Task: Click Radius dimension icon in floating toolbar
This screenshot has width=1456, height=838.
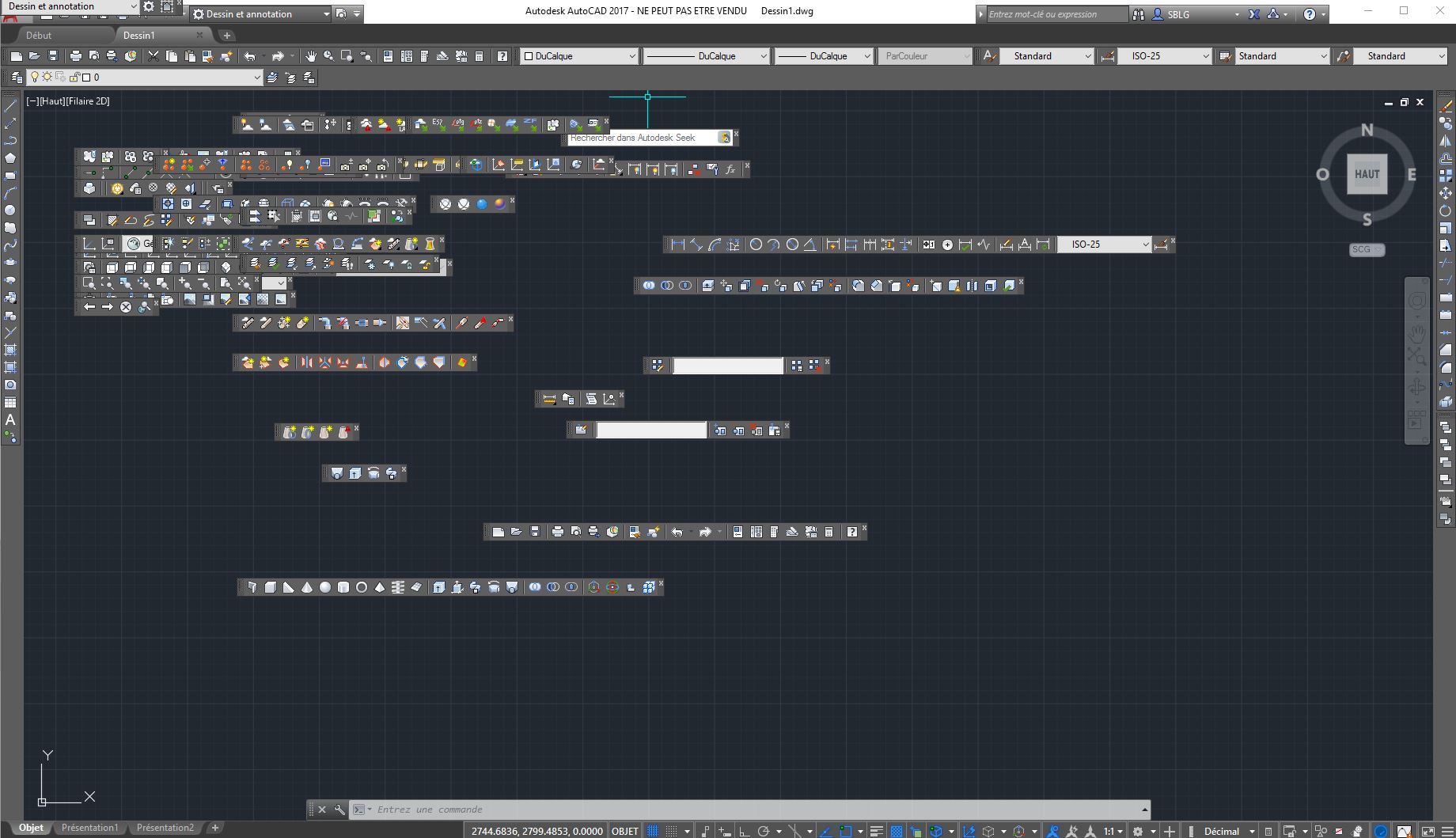Action: pyautogui.click(x=756, y=245)
